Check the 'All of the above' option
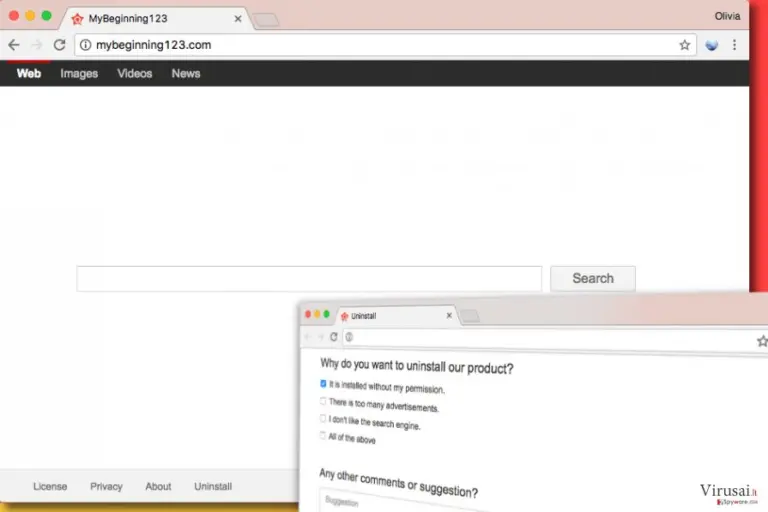Image resolution: width=768 pixels, height=512 pixels. [323, 435]
